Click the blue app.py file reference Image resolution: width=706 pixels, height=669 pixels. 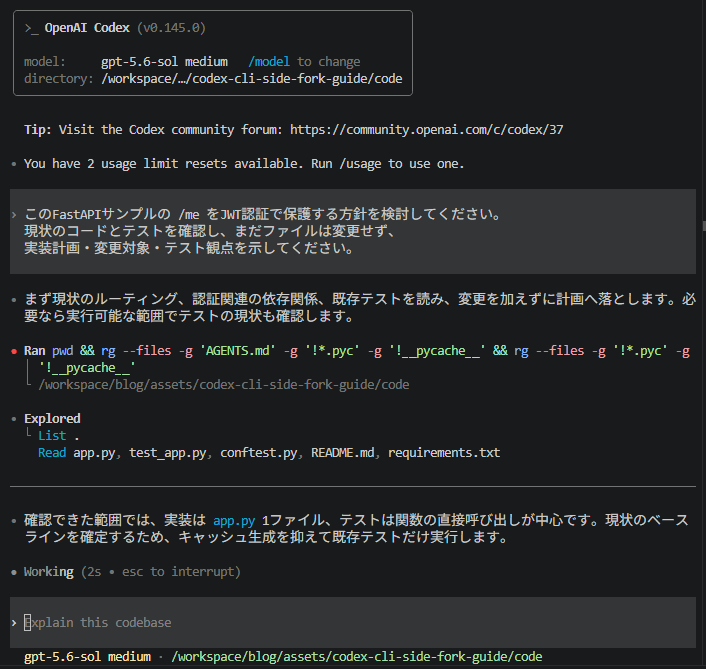tap(234, 520)
